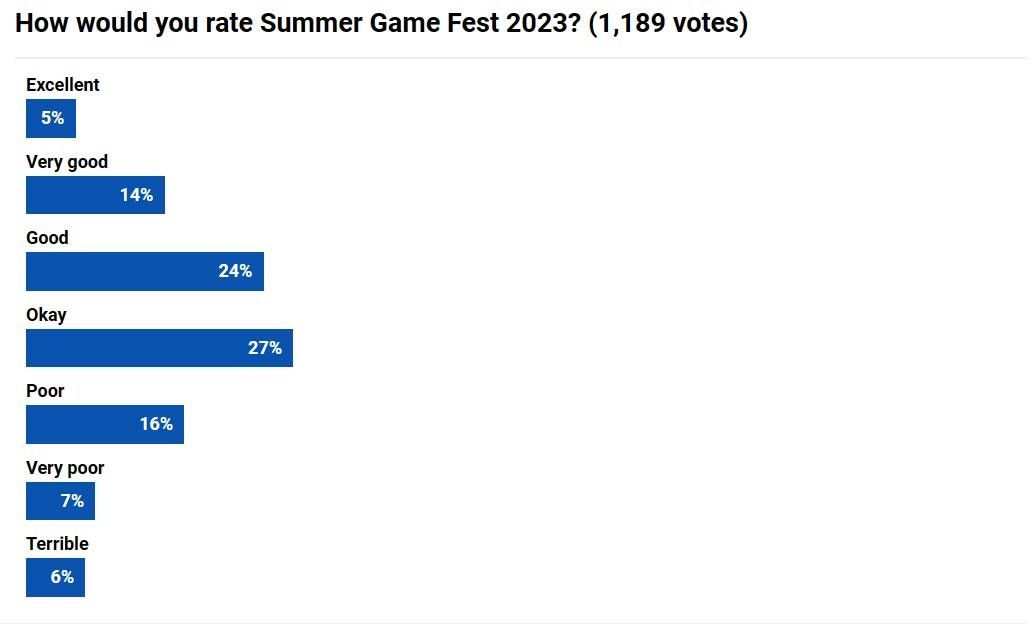The image size is (1035, 627).
Task: Click the Very poor 7% bar
Action: 61,501
